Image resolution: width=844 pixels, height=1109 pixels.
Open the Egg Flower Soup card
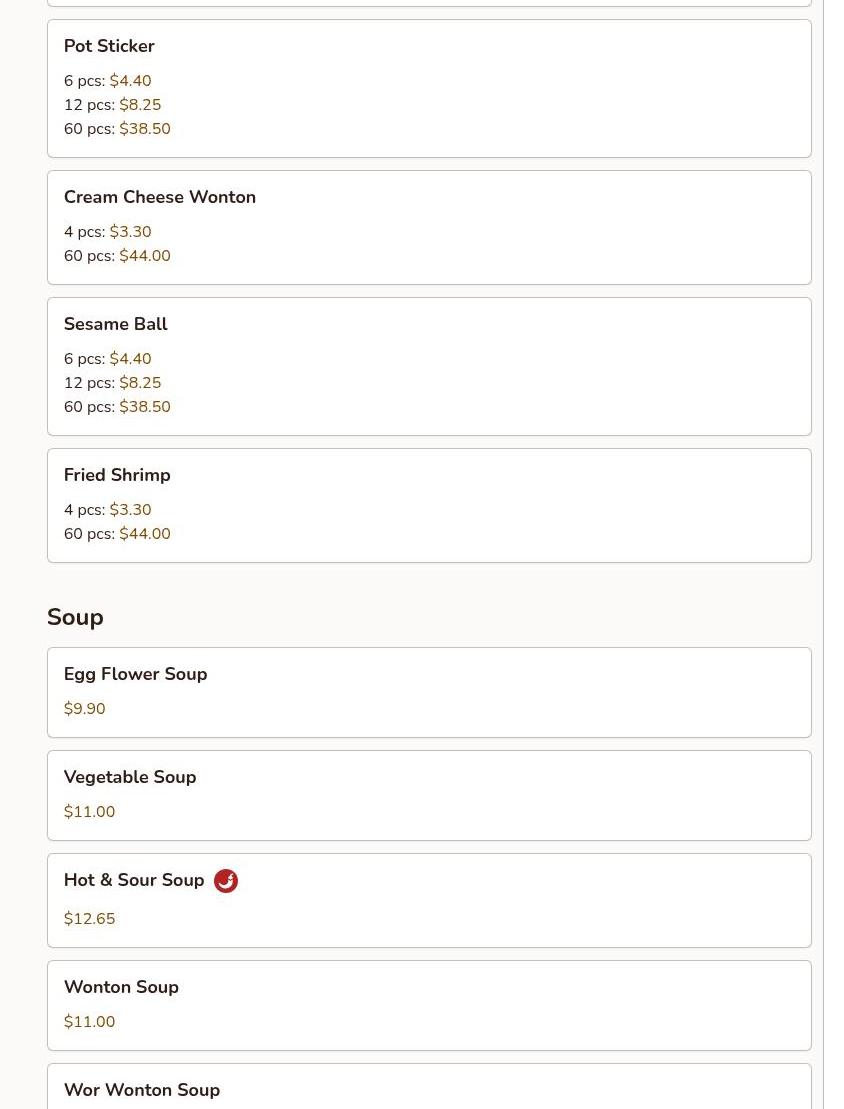point(429,692)
